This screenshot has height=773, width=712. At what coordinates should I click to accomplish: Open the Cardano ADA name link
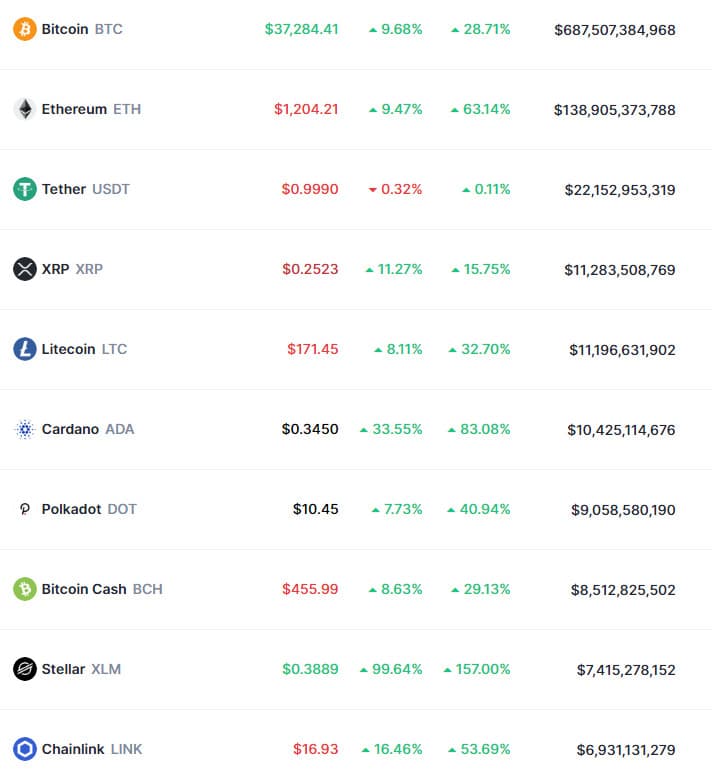[88, 429]
